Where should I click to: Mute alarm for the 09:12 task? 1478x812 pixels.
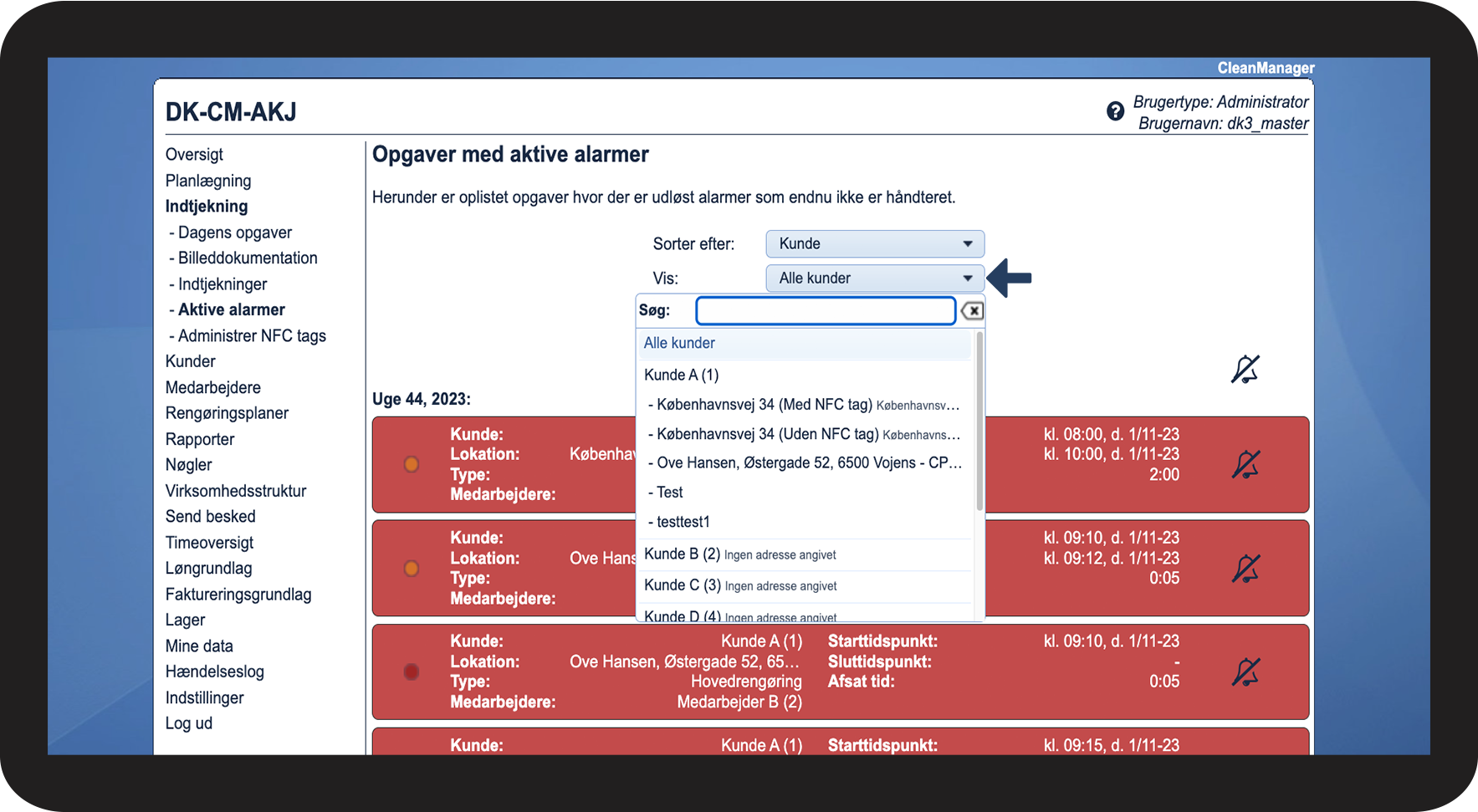(1245, 569)
